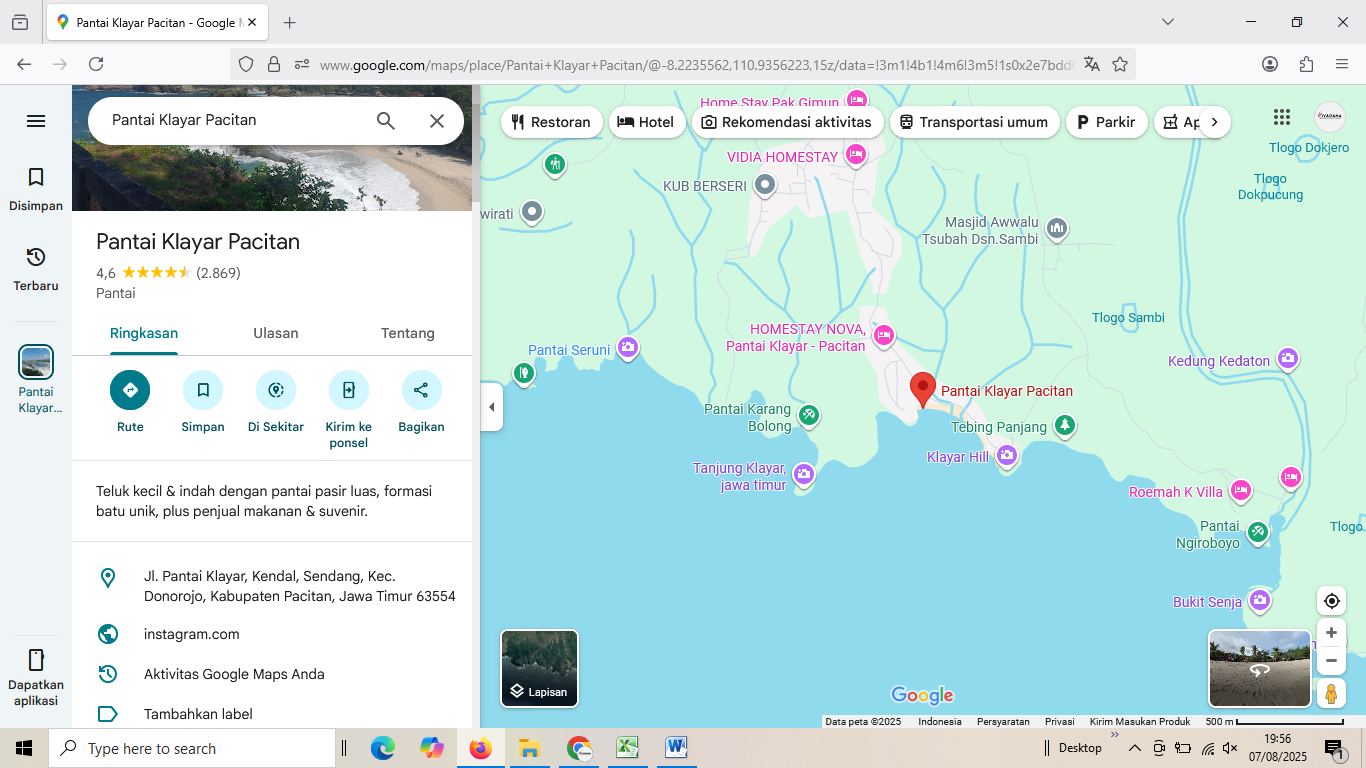The height and width of the screenshot is (768, 1366).
Task: Switch to the Ulasan tab
Action: 276,333
